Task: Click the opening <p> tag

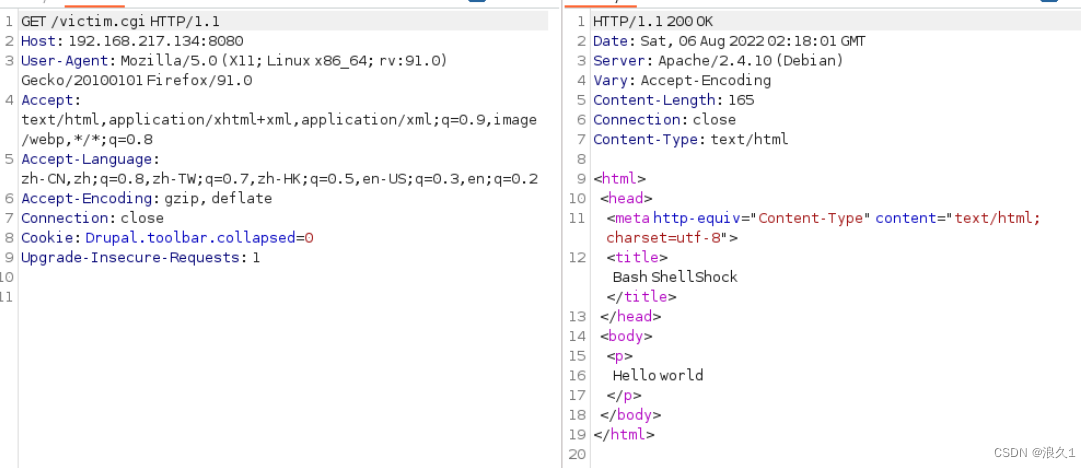Action: (620, 355)
